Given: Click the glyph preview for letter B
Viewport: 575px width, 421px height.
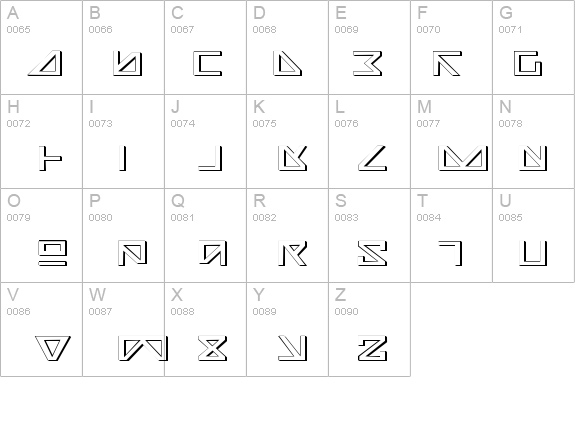Looking at the screenshot, I should click(x=127, y=63).
